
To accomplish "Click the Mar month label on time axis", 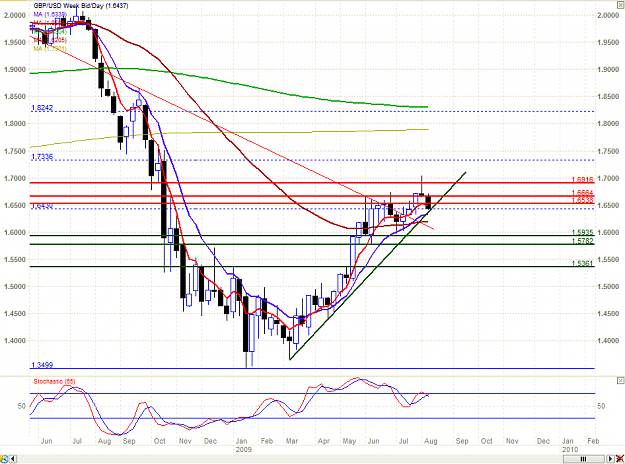I will point(292,441).
